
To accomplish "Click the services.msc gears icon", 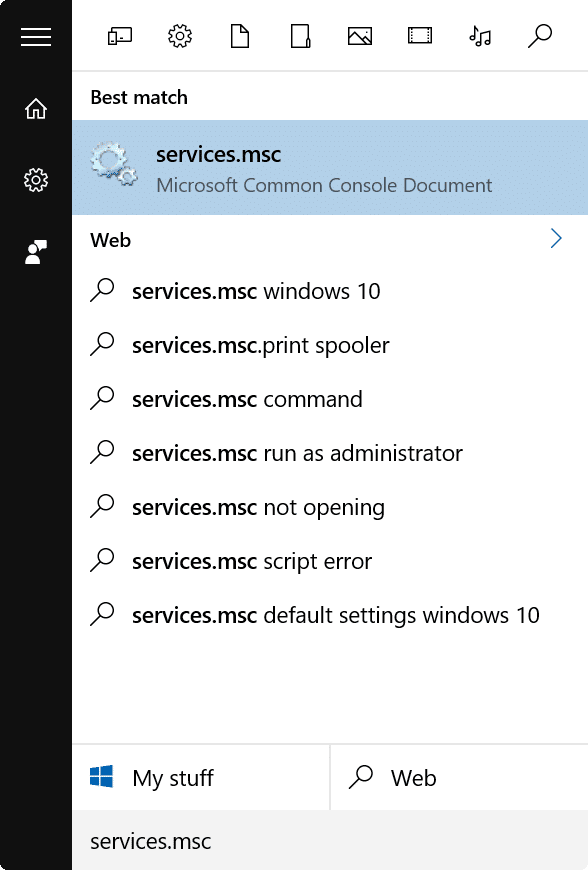I will (114, 165).
